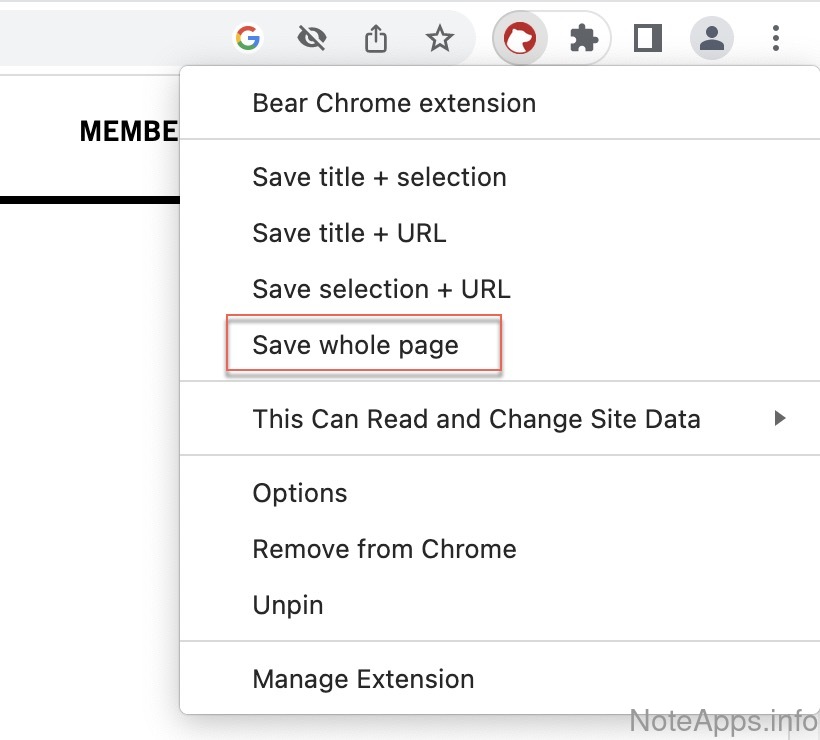Unpin the Bear extension
The height and width of the screenshot is (740, 820).
[x=288, y=605]
